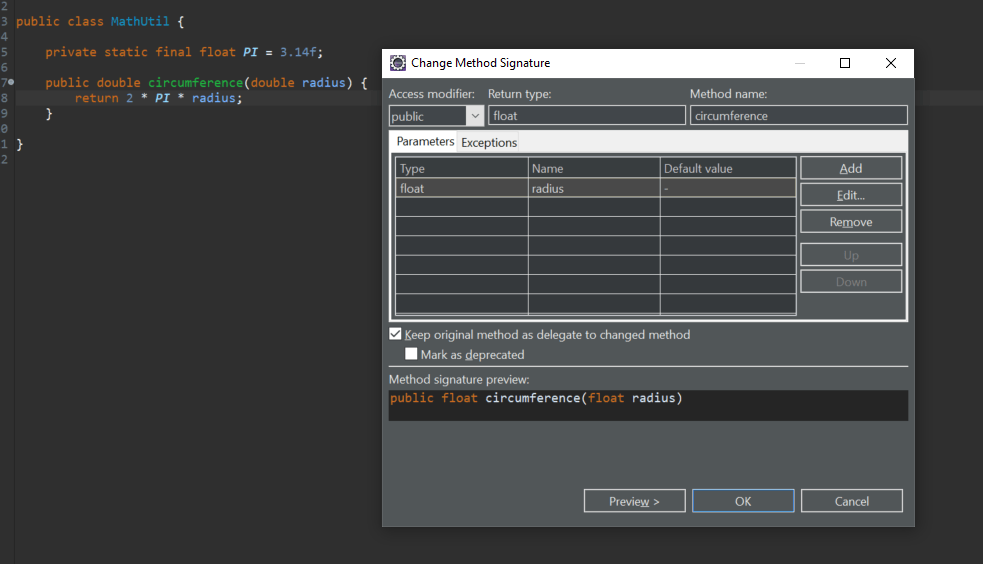
Task: Select the radius name cell
Action: point(594,188)
